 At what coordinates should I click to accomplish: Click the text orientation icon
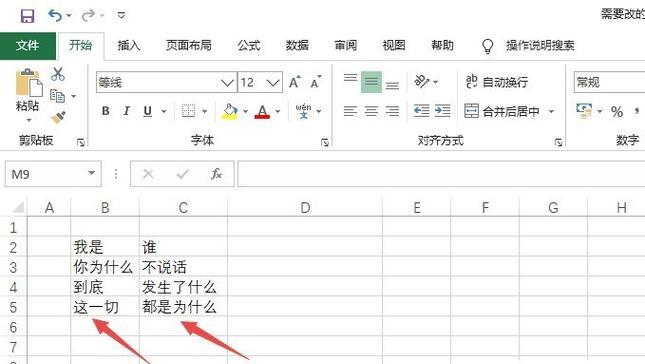[x=422, y=81]
